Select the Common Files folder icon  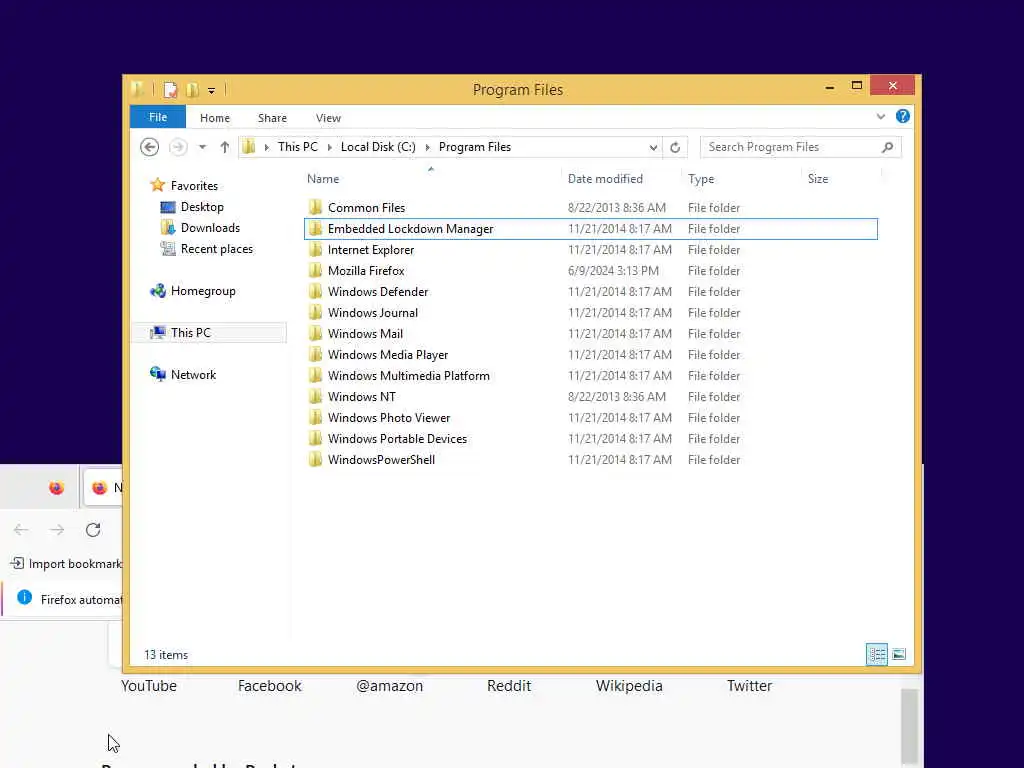coord(315,208)
